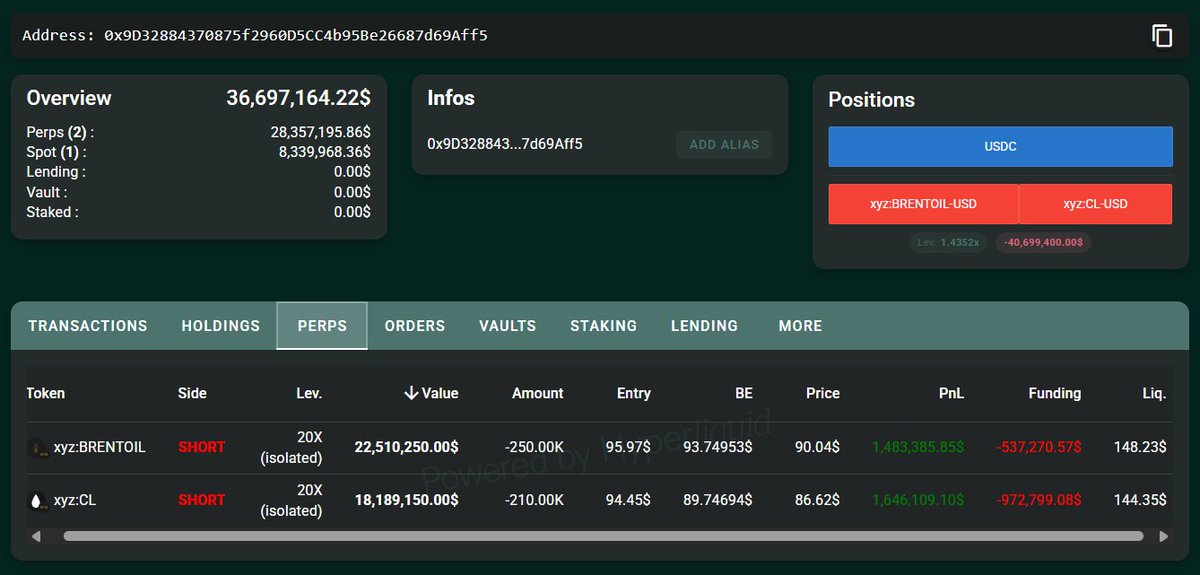
Task: Click the ADD ALIAS button
Action: 724,145
